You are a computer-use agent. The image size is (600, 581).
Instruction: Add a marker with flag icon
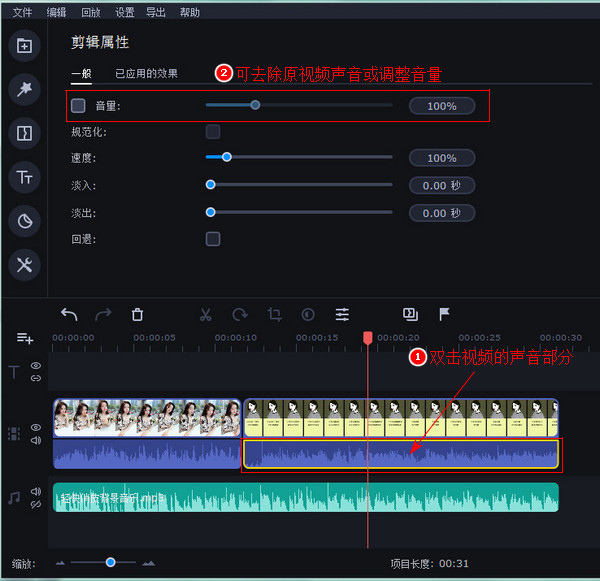point(444,315)
